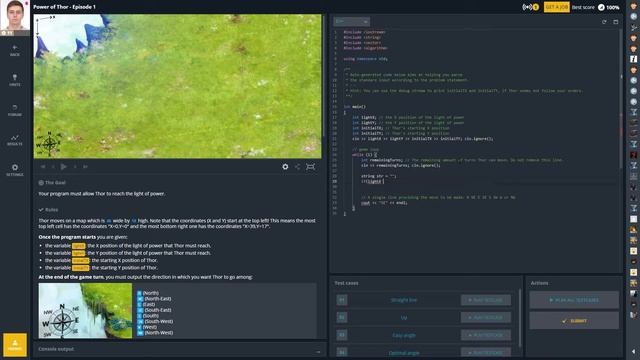Go back using the Back sidebar icon

15,50
